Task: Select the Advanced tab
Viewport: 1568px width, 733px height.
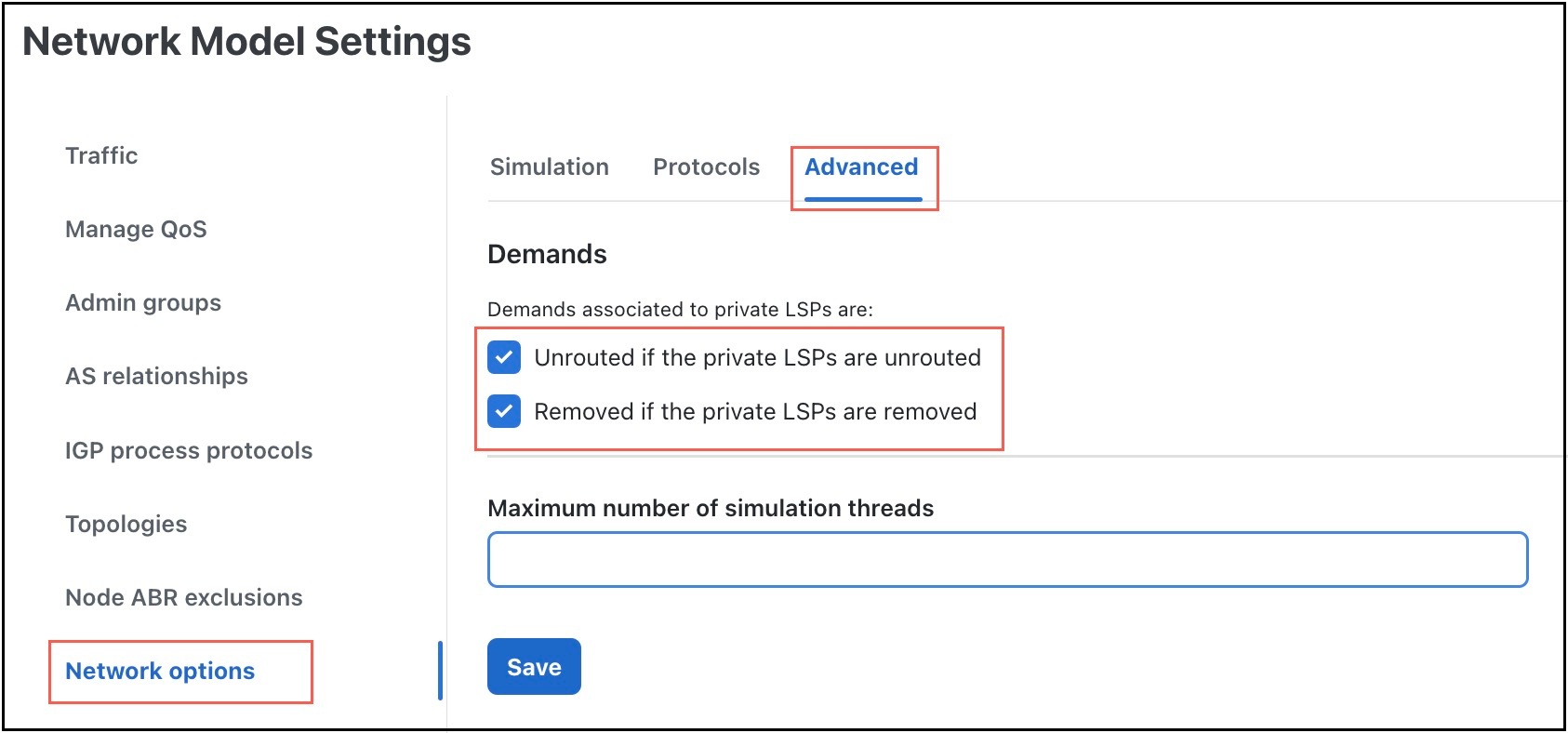Action: point(860,167)
